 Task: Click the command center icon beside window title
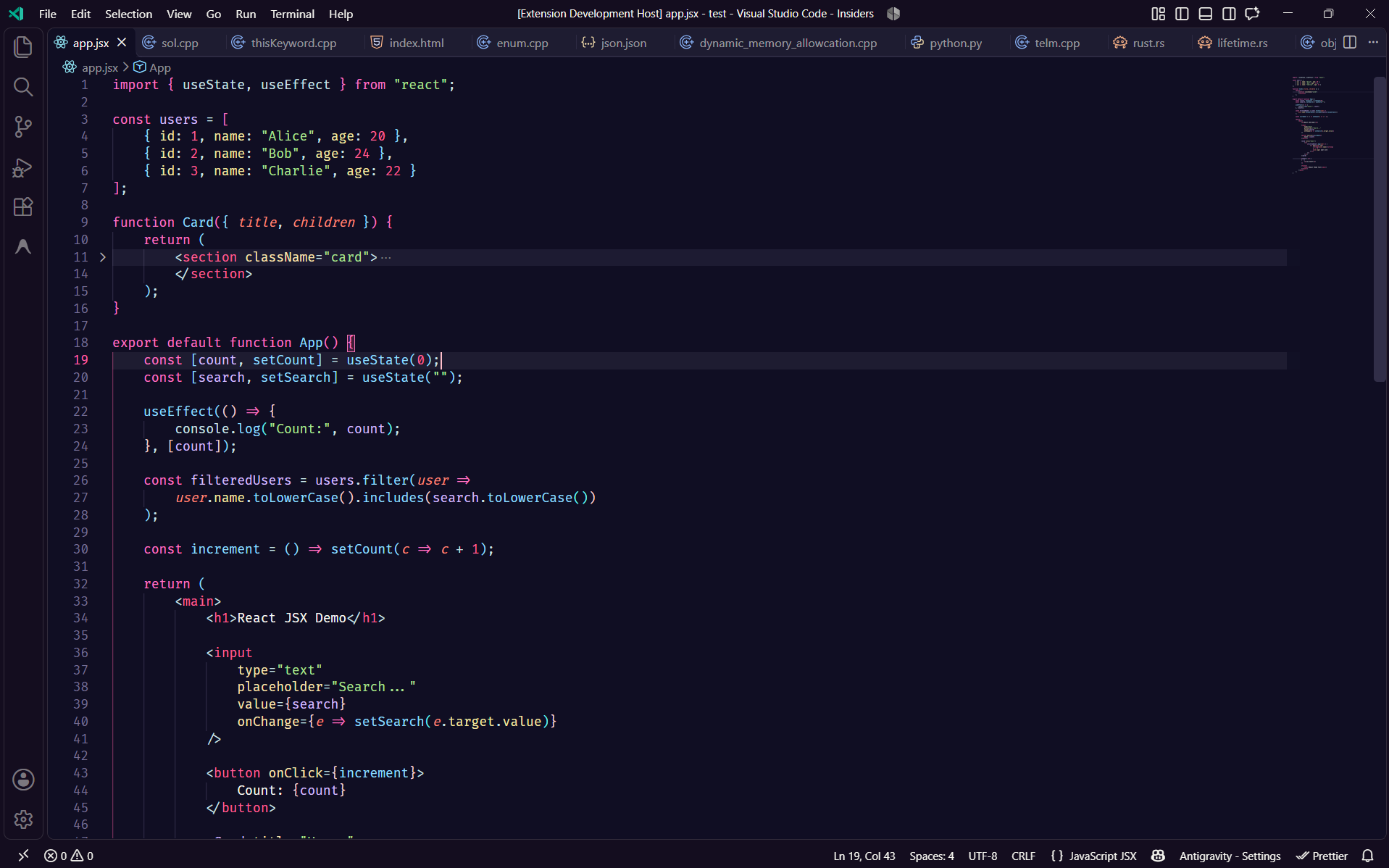(893, 14)
